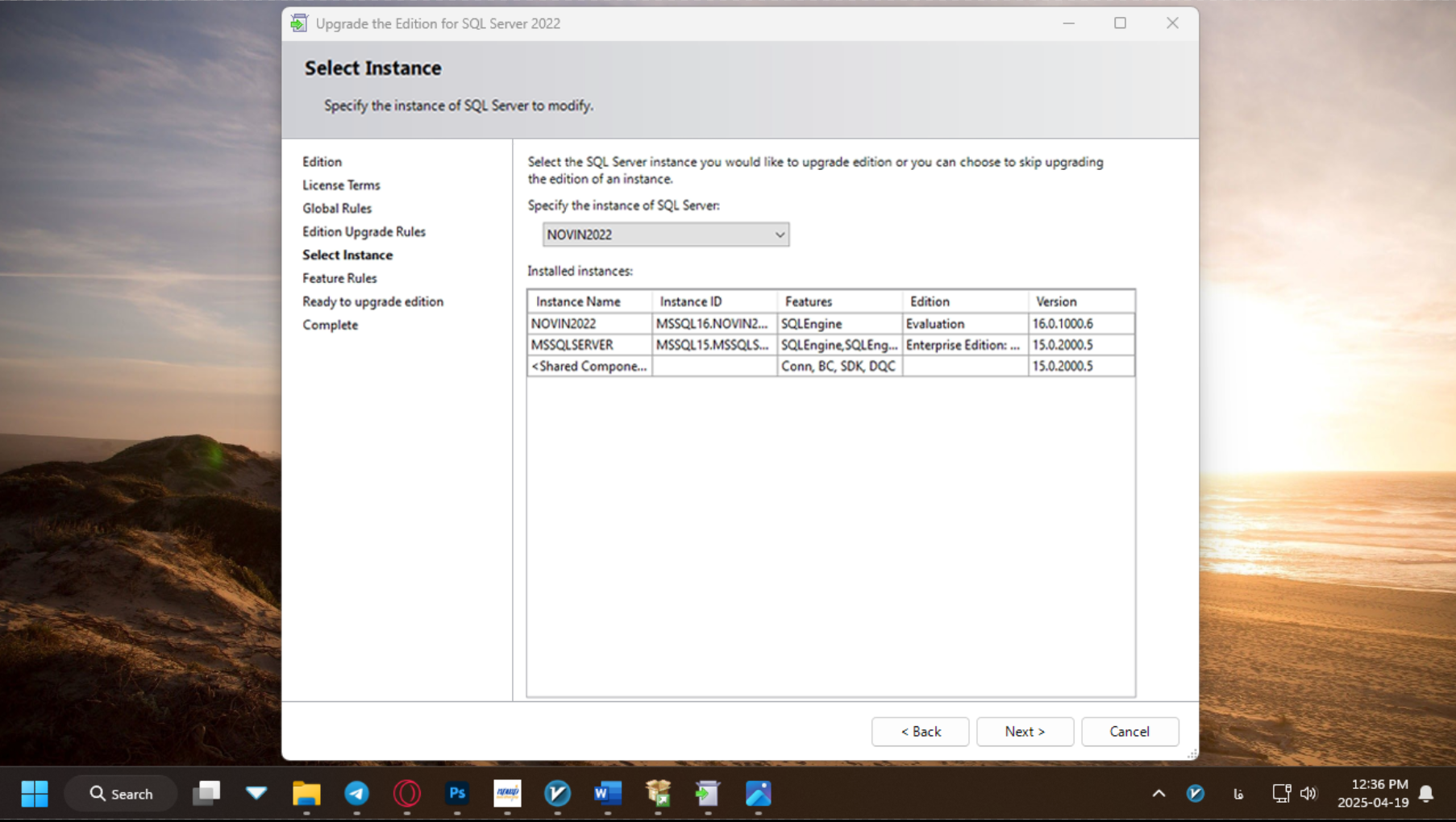Image resolution: width=1456 pixels, height=822 pixels.
Task: Open the Windows Start menu
Action: pyautogui.click(x=34, y=794)
